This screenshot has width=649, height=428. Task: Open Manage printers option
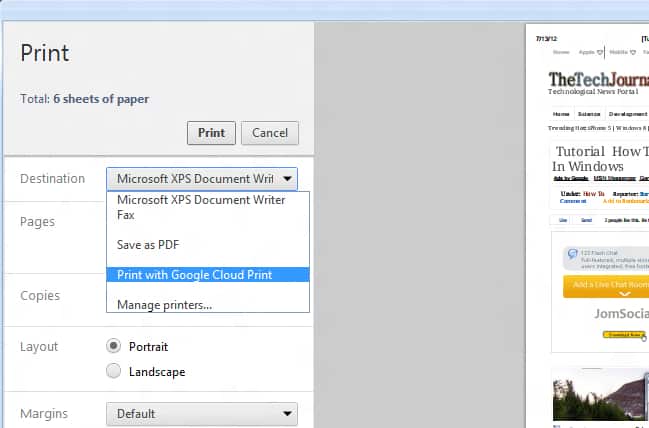pyautogui.click(x=164, y=304)
